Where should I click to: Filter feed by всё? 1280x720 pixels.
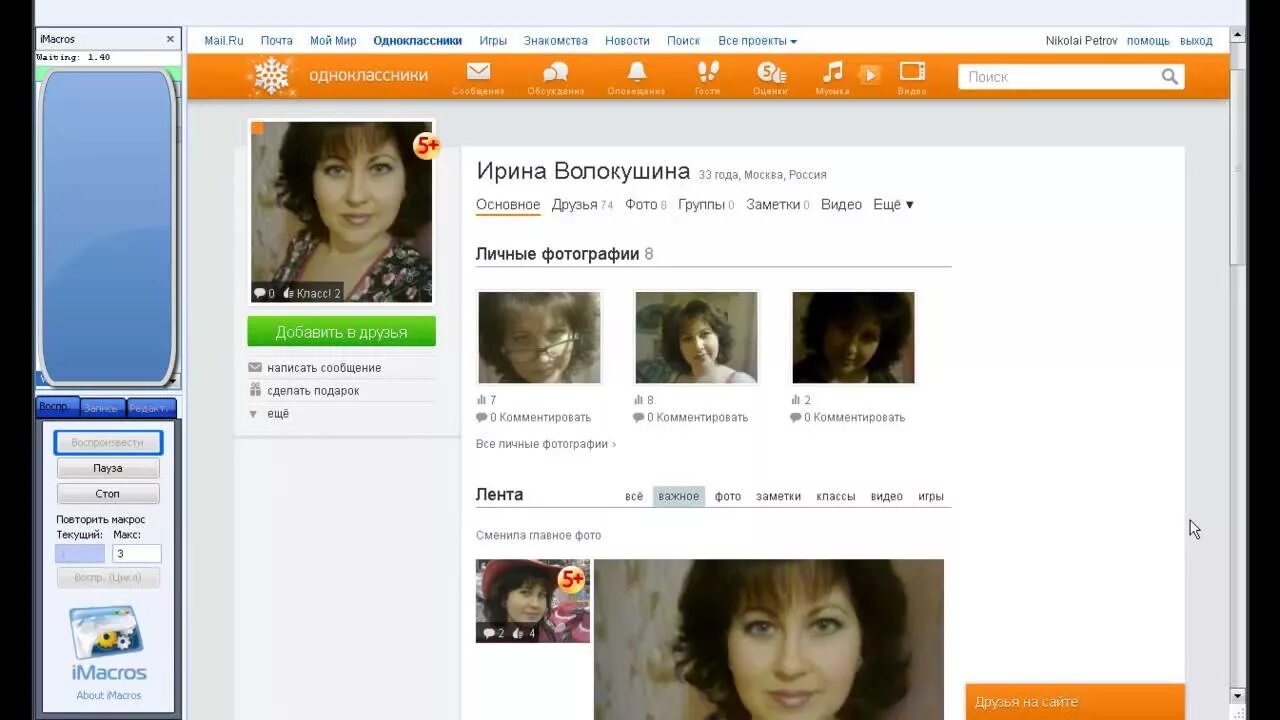(634, 496)
